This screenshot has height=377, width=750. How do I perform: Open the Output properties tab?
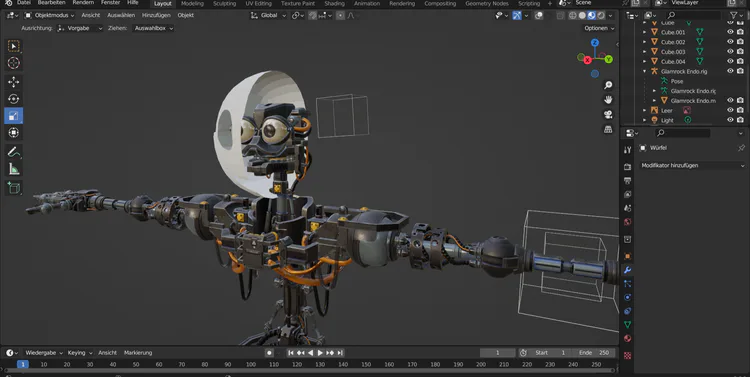tap(628, 180)
